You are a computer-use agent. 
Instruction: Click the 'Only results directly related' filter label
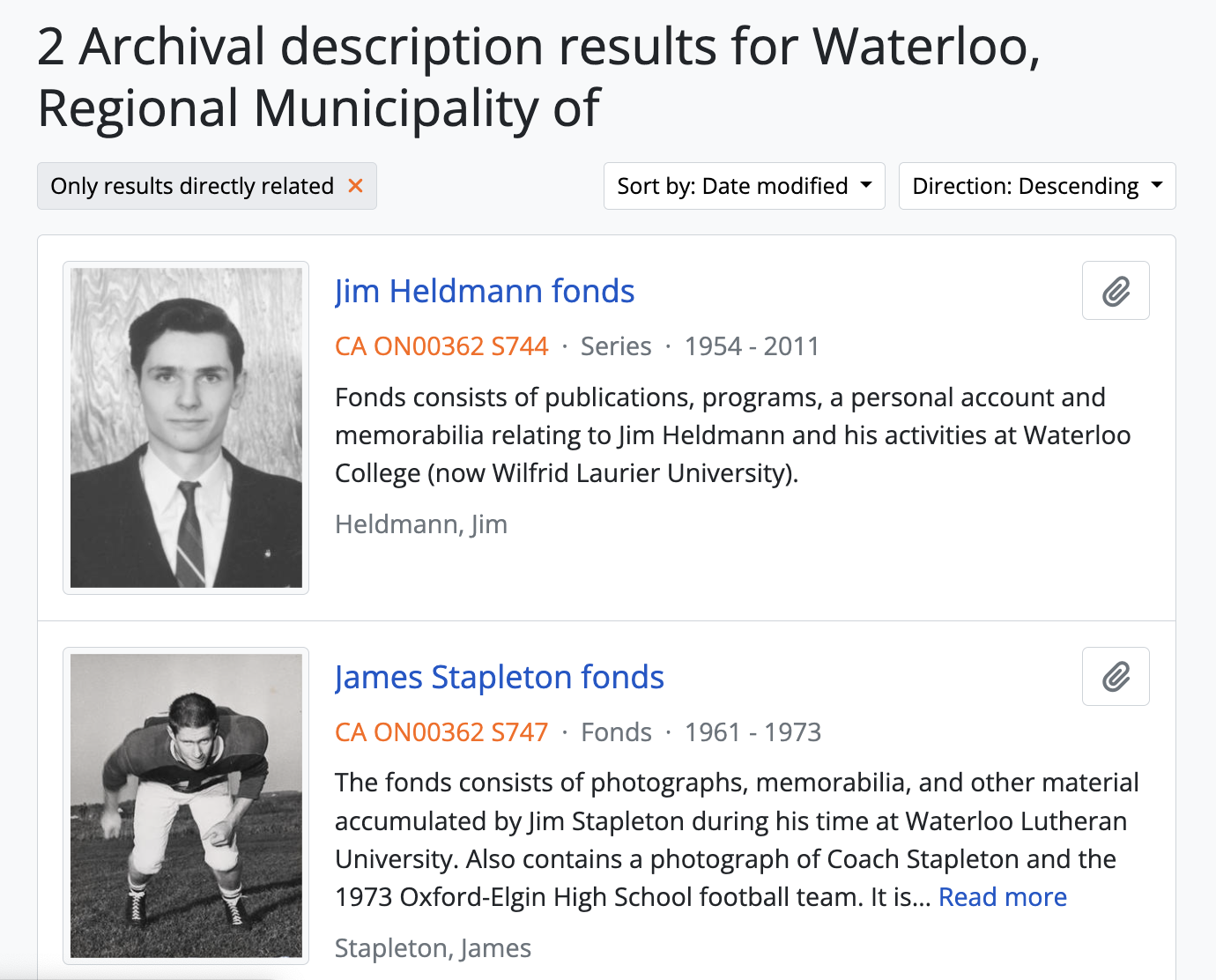tap(192, 186)
